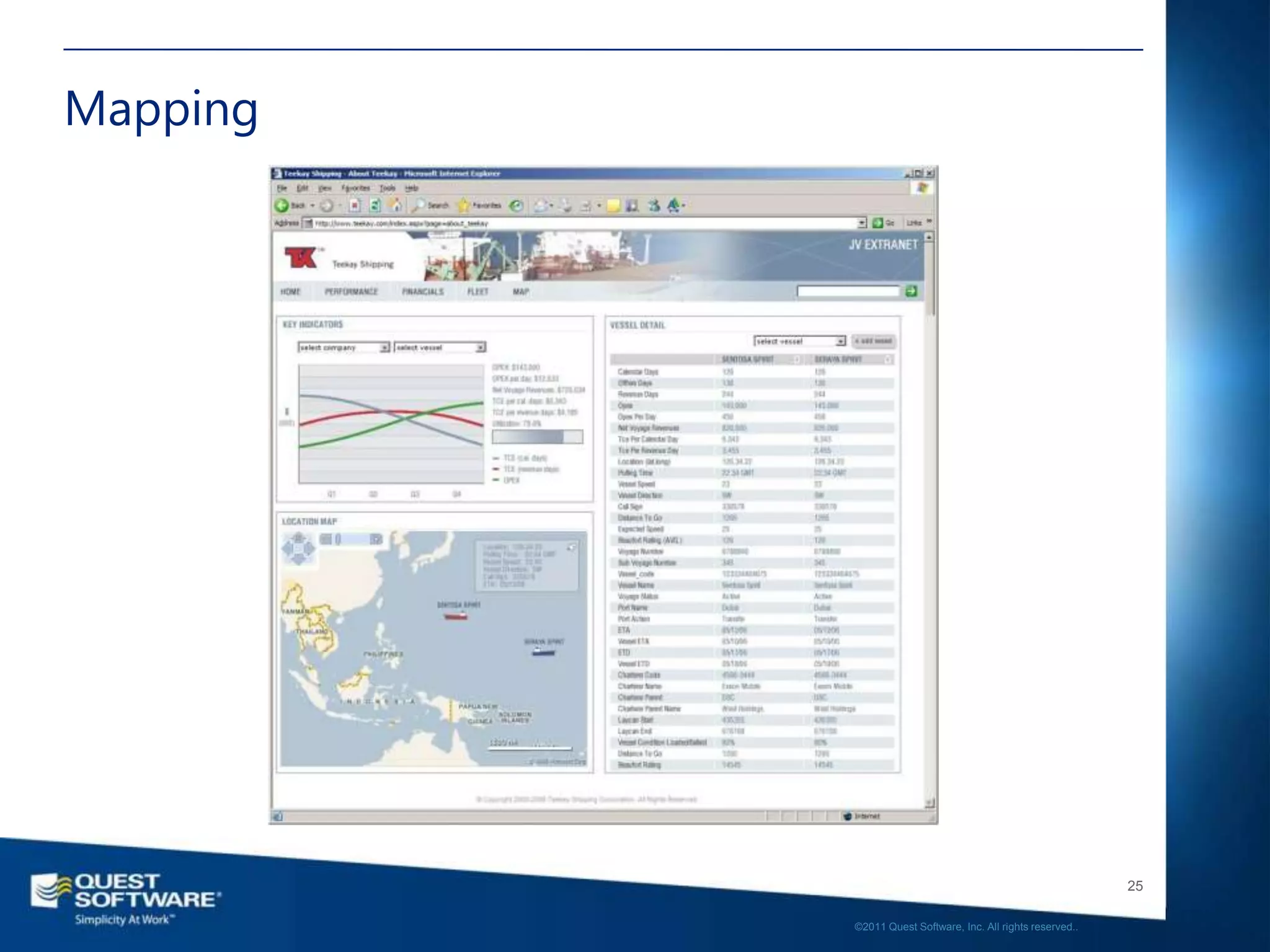The width and height of the screenshot is (1270, 952).
Task: Click the Teekay Shipping TK logo
Action: tap(302, 257)
